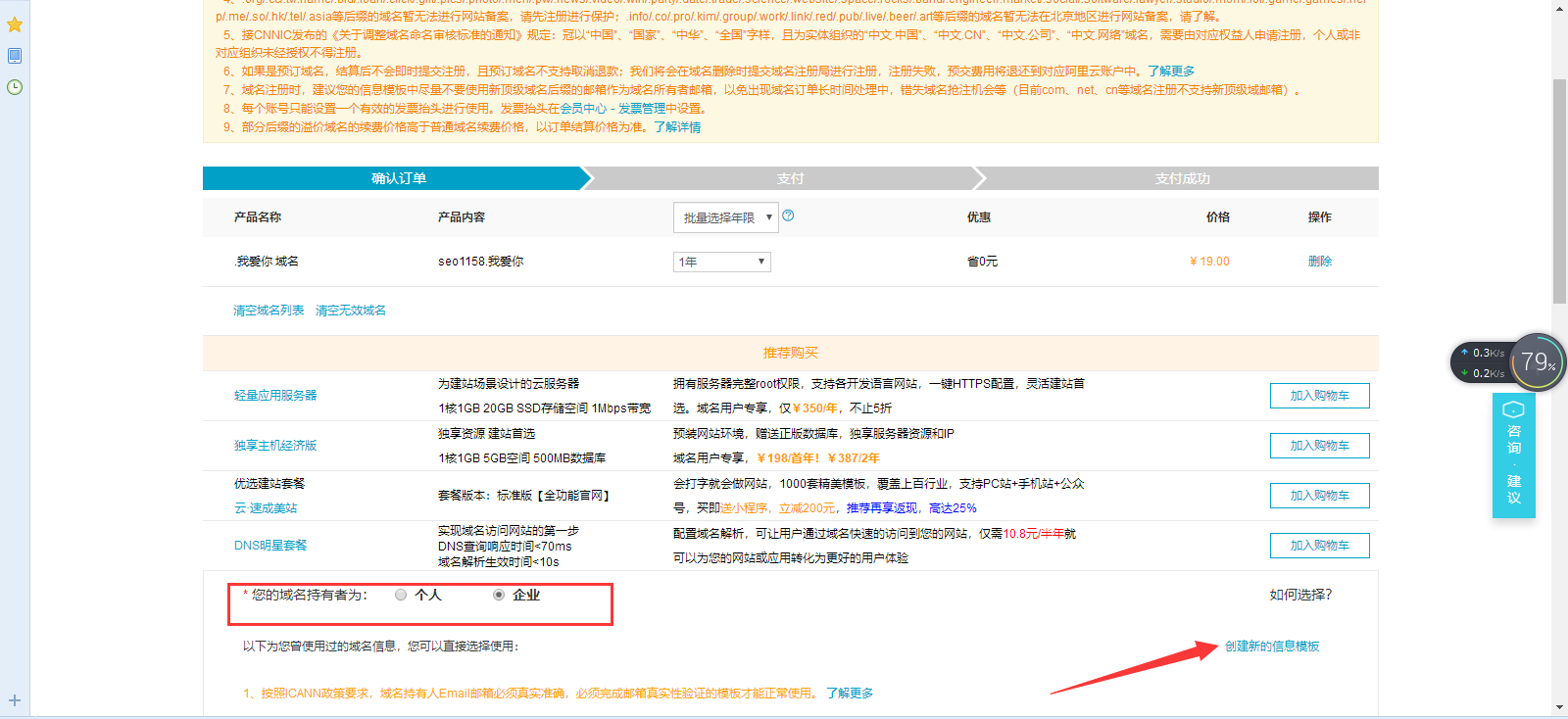This screenshot has height=719, width=1568.
Task: Click the 省0元 discount text
Action: pos(982,262)
